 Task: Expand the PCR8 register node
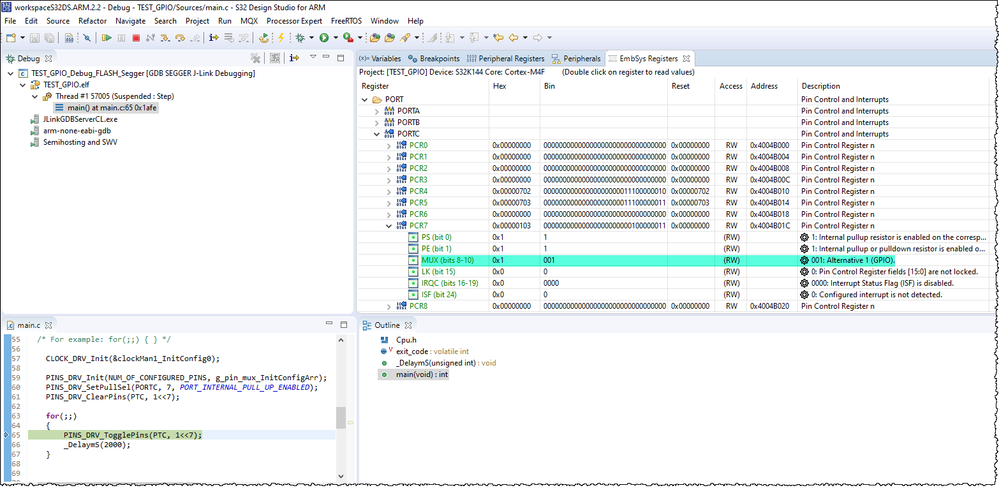click(389, 306)
